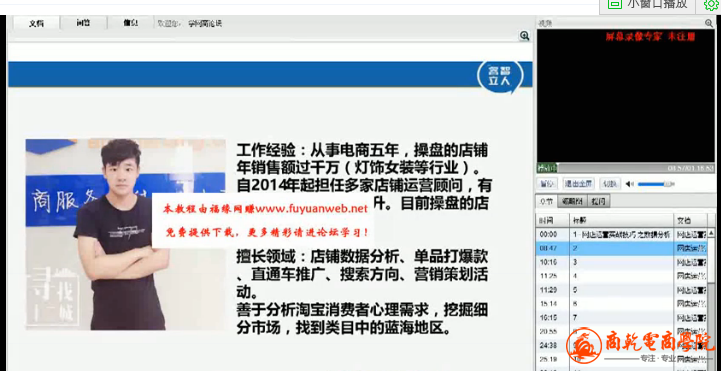The width and height of the screenshot is (721, 371).
Task: Click the 小窗口播放 mini-window icon
Action: pos(615,4)
